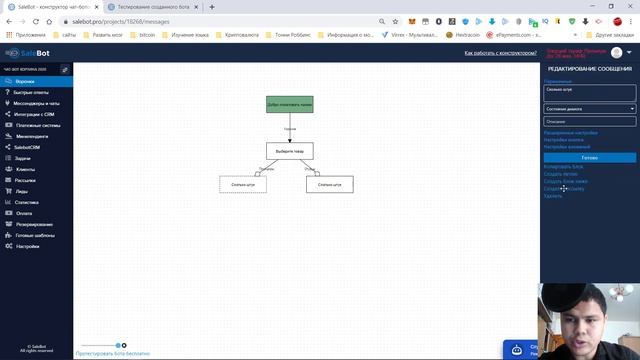The image size is (640, 360).
Task: Click the project switch icon beside project name
Action: (x=64, y=70)
